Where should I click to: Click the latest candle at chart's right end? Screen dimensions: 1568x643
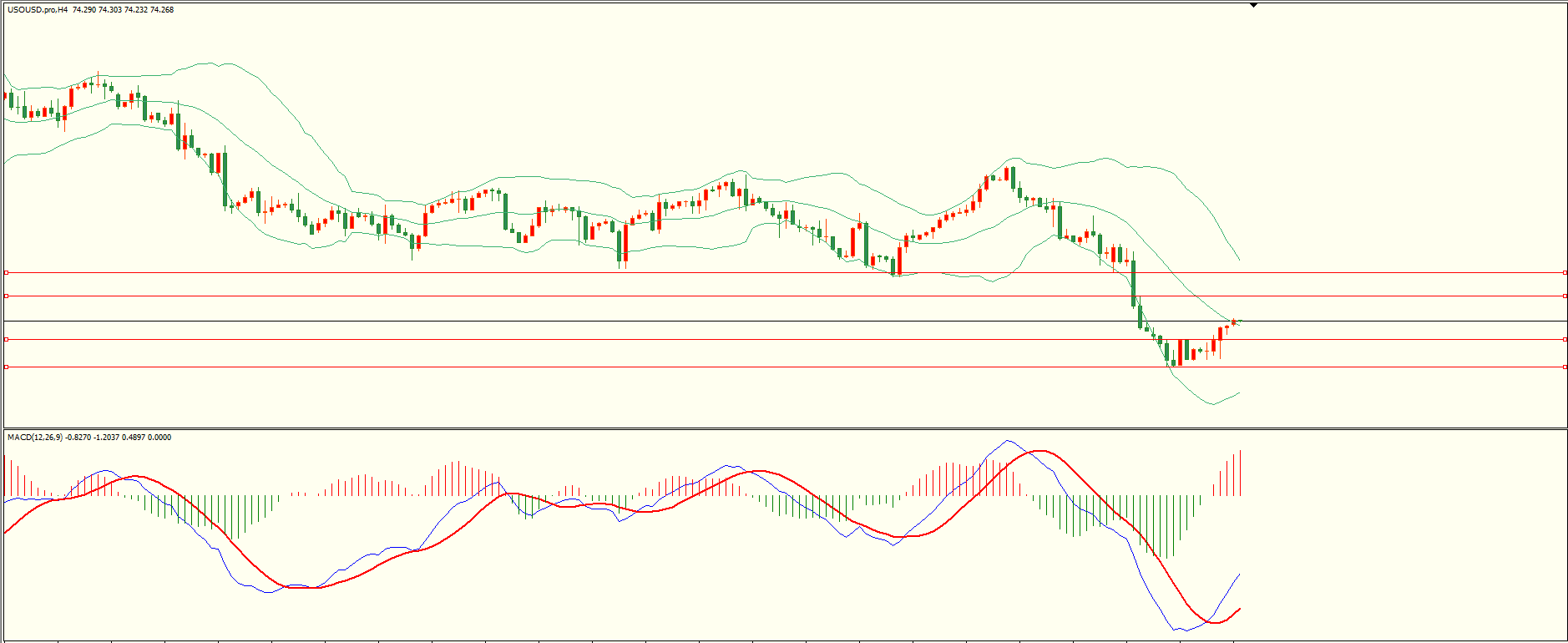coord(1234,322)
